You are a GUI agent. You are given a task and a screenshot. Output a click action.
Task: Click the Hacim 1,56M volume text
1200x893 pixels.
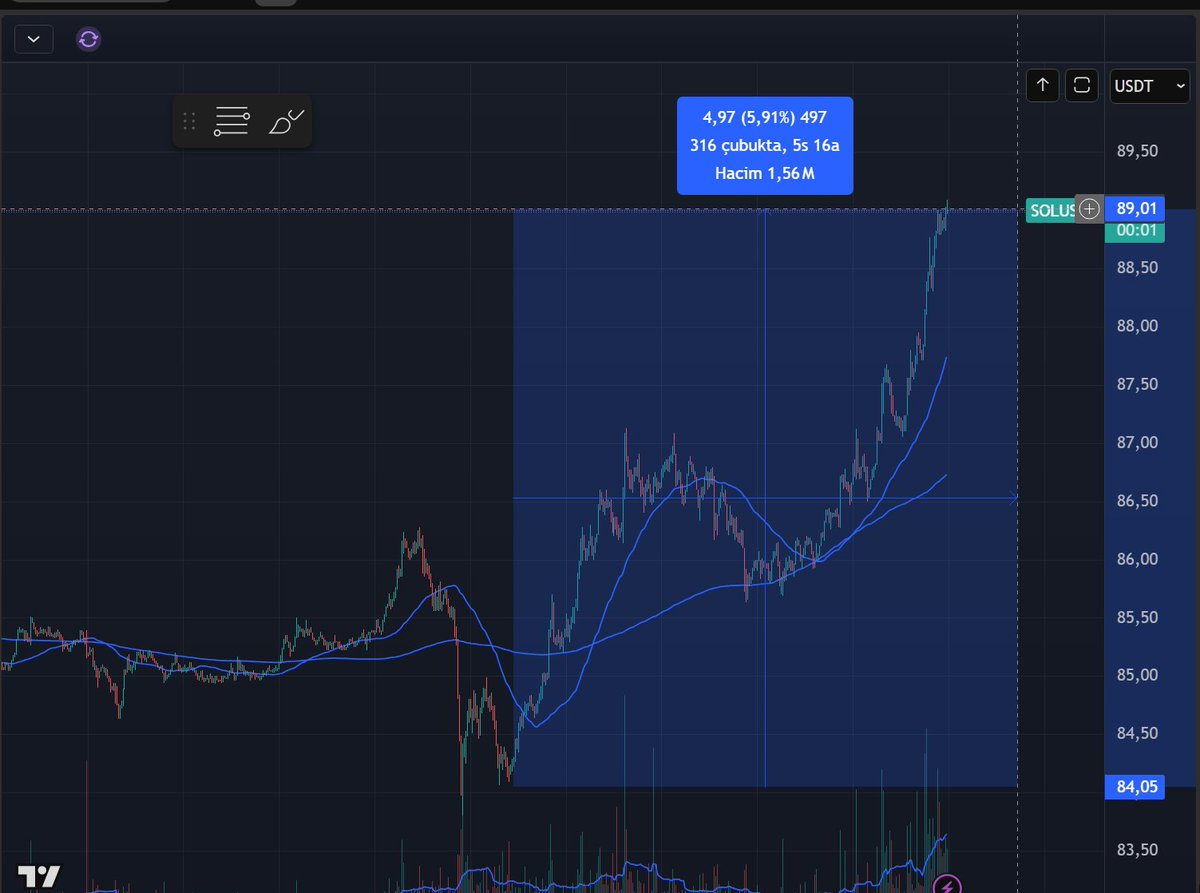coord(765,175)
